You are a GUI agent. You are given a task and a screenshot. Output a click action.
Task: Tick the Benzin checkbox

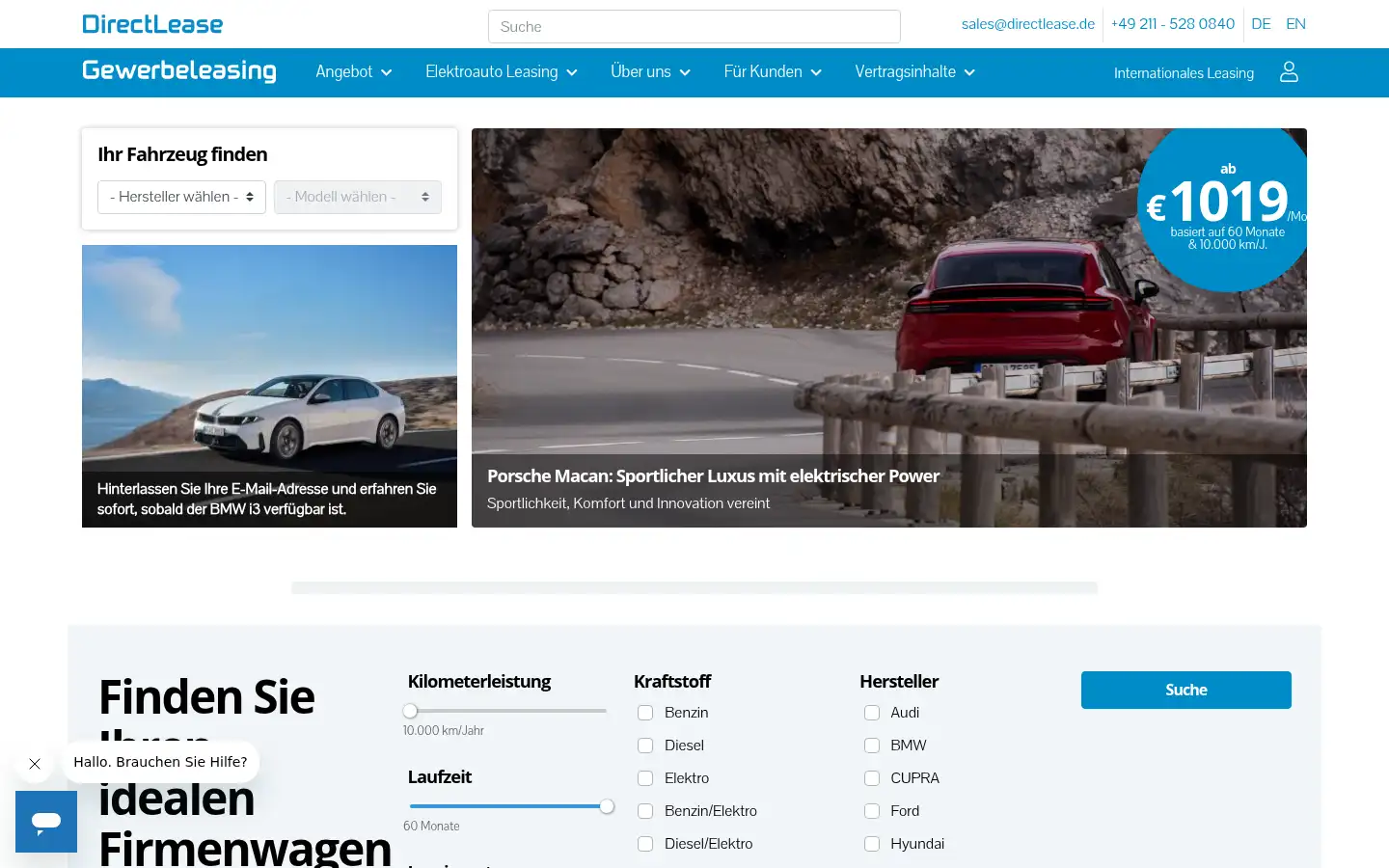click(x=645, y=713)
